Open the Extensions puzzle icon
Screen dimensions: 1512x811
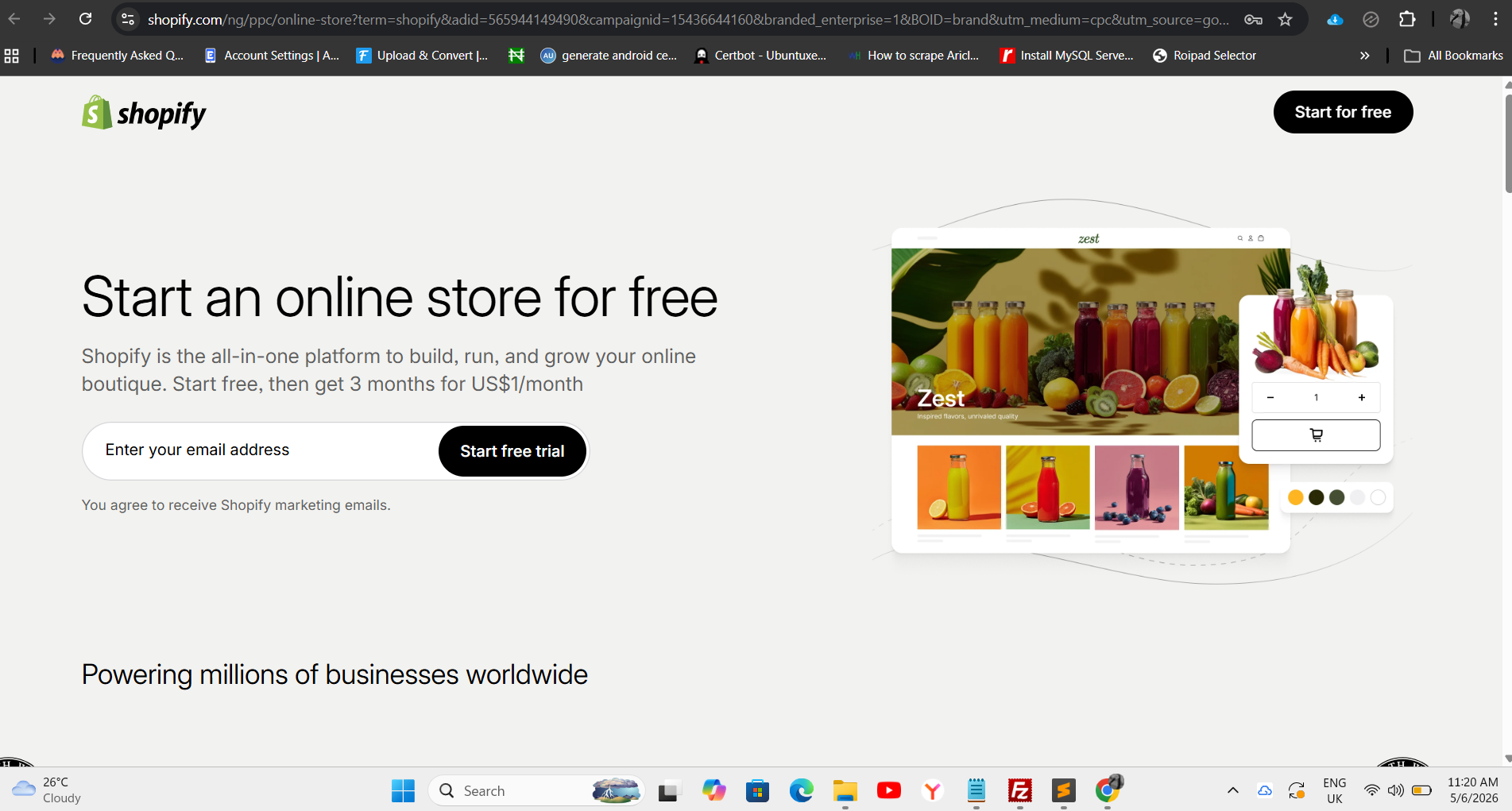pos(1407,19)
